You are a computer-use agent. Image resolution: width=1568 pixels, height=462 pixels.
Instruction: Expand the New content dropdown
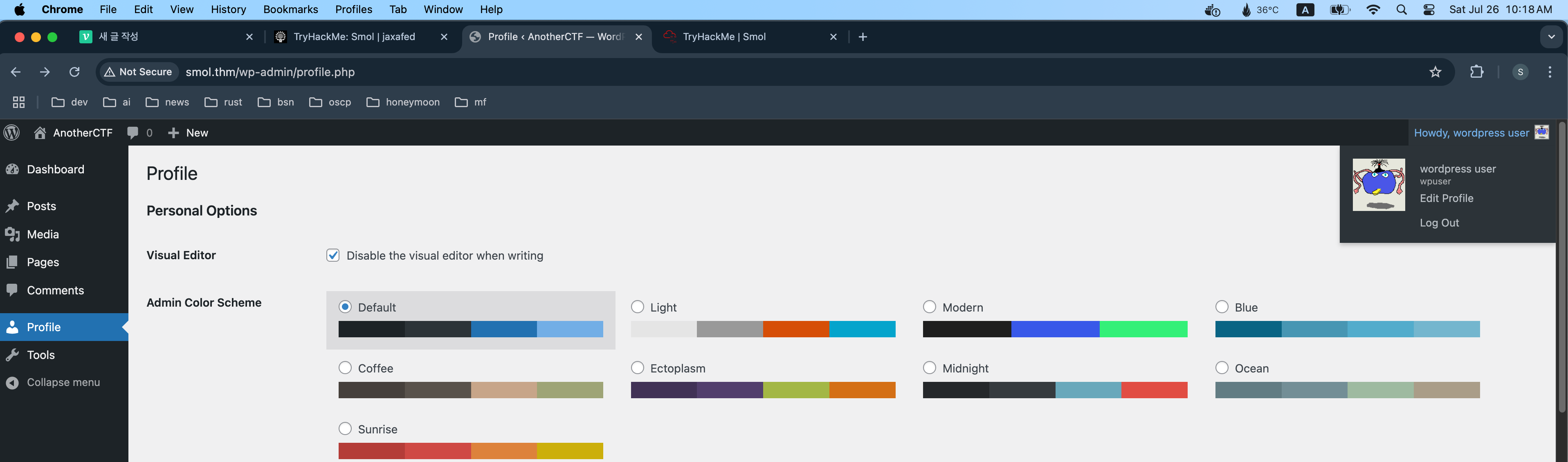coord(188,133)
